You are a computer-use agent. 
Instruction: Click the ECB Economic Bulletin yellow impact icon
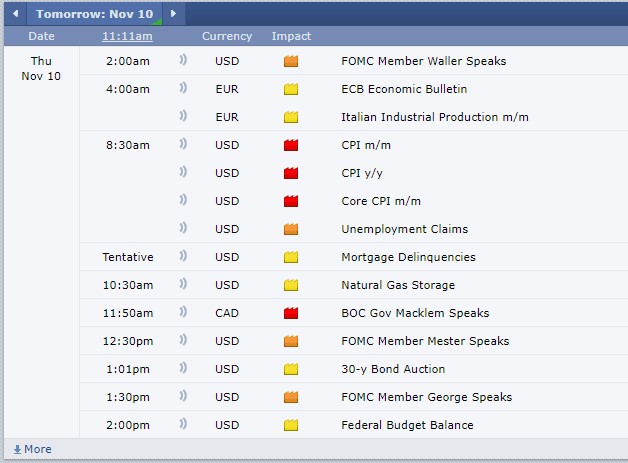coord(291,89)
